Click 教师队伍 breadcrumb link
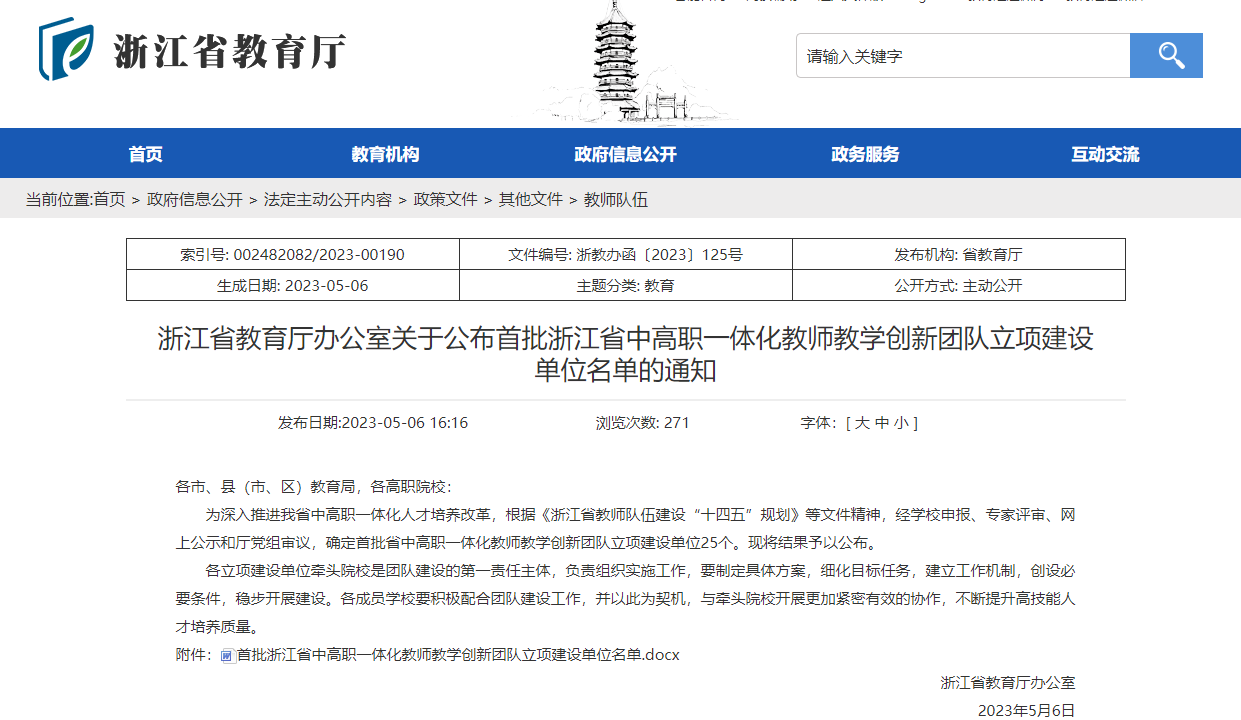1241x720 pixels. point(616,200)
